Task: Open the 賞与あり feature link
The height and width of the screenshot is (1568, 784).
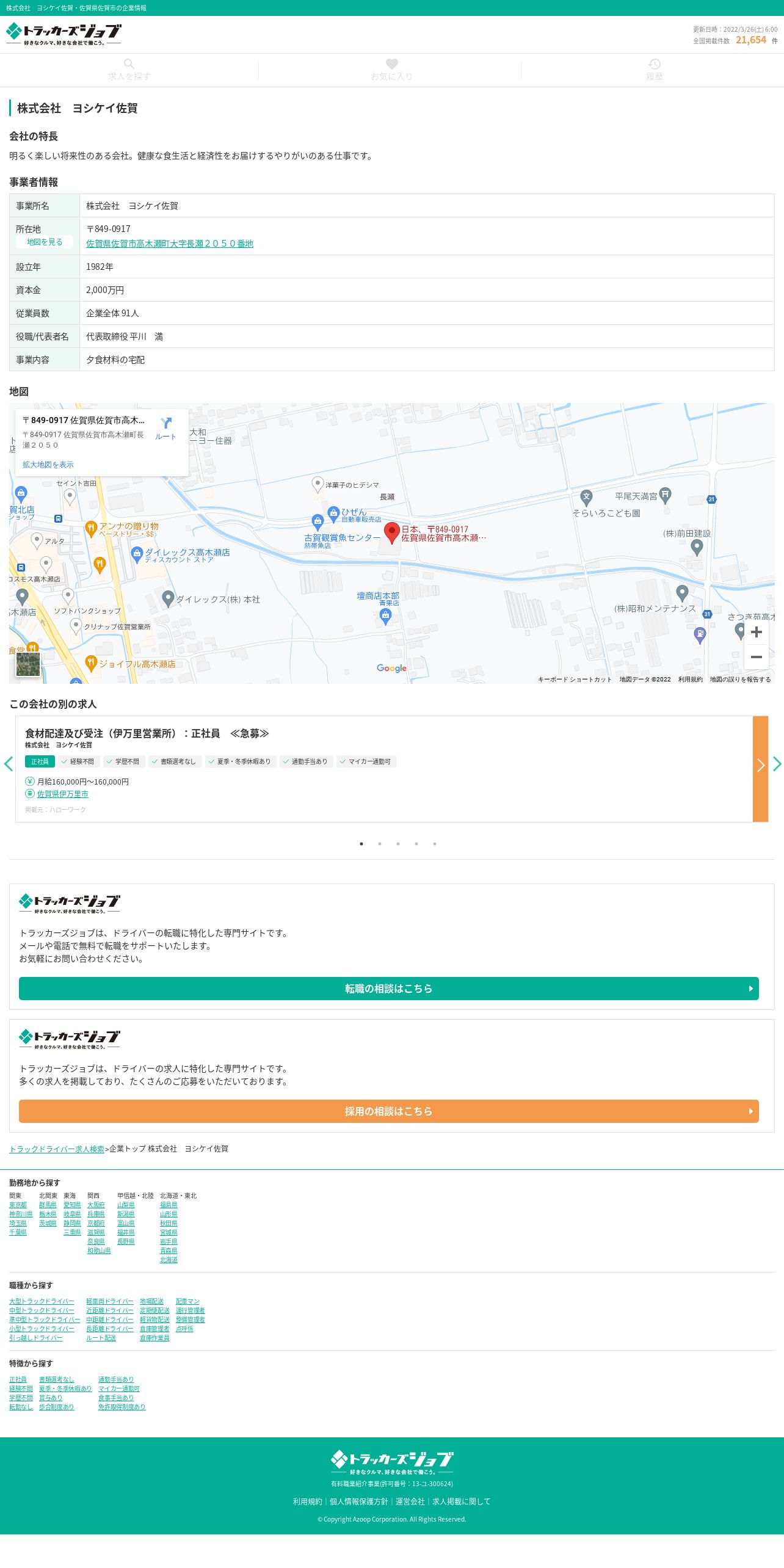Action: click(51, 1398)
